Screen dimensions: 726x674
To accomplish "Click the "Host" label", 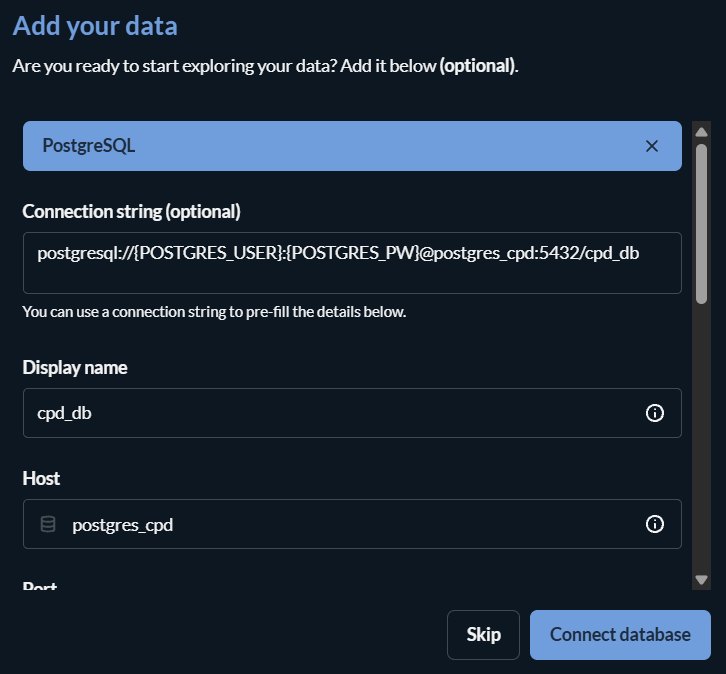I will tap(42, 478).
